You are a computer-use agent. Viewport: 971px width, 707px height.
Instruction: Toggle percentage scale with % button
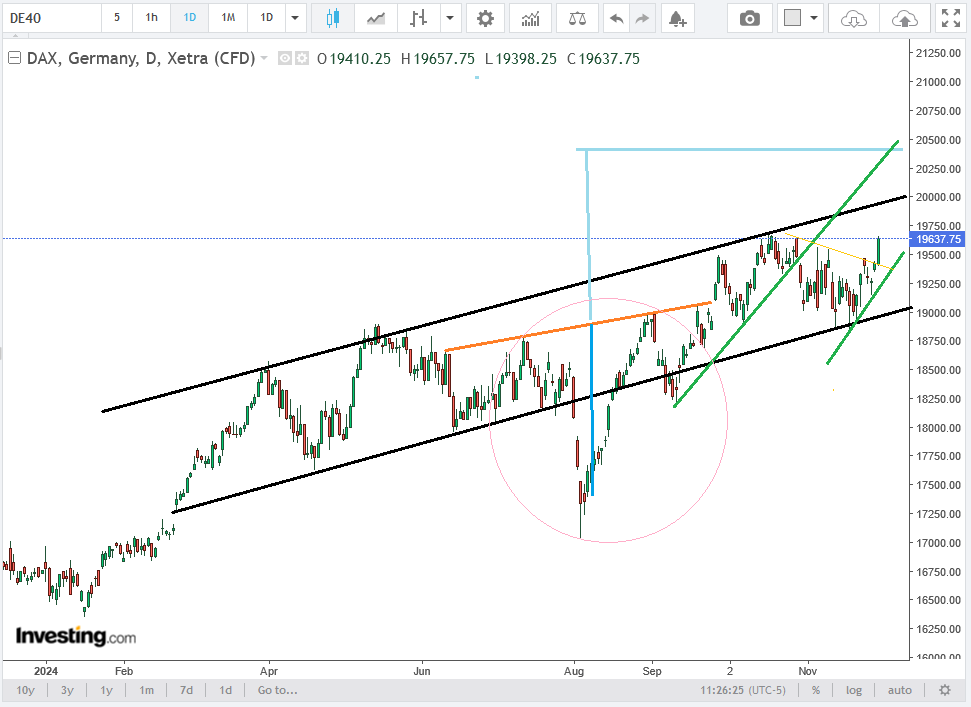point(816,690)
